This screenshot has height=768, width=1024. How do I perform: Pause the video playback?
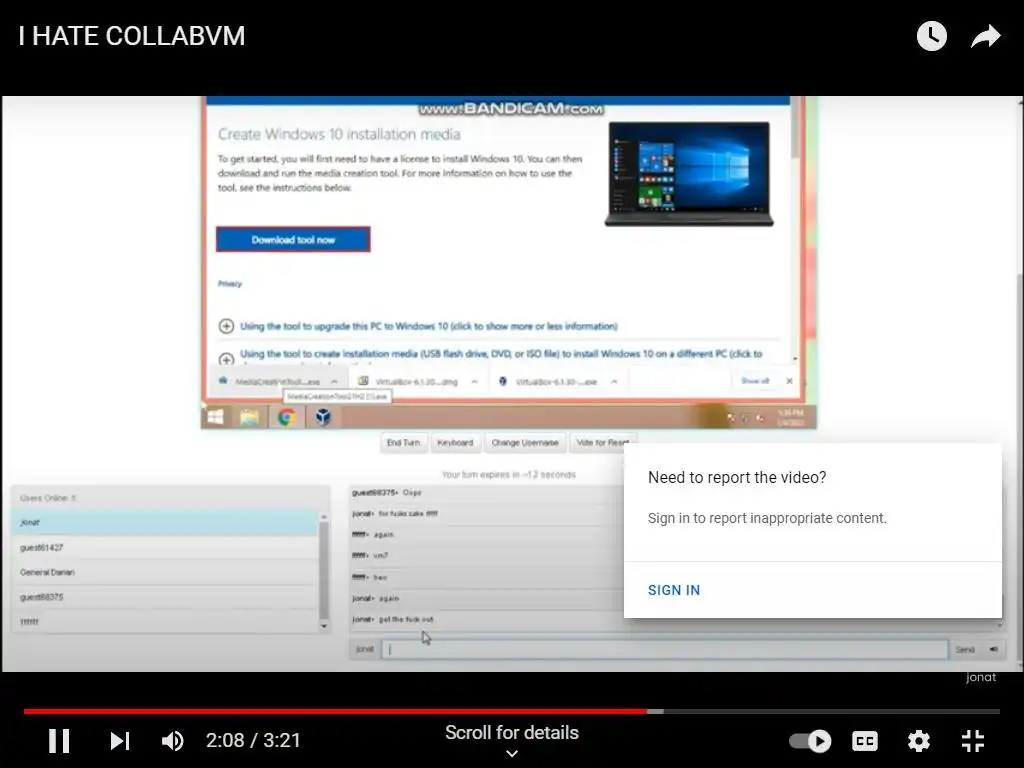[59, 741]
